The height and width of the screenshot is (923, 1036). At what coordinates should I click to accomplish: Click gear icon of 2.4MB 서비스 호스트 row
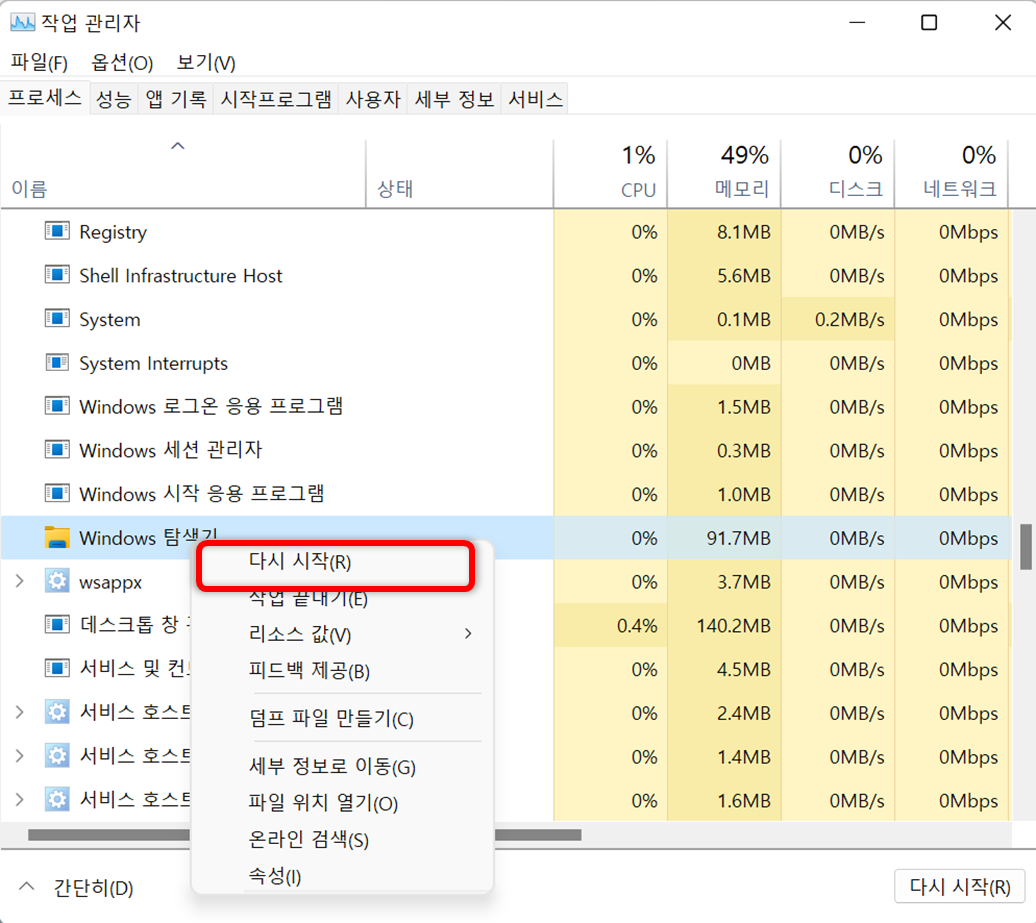[x=57, y=712]
